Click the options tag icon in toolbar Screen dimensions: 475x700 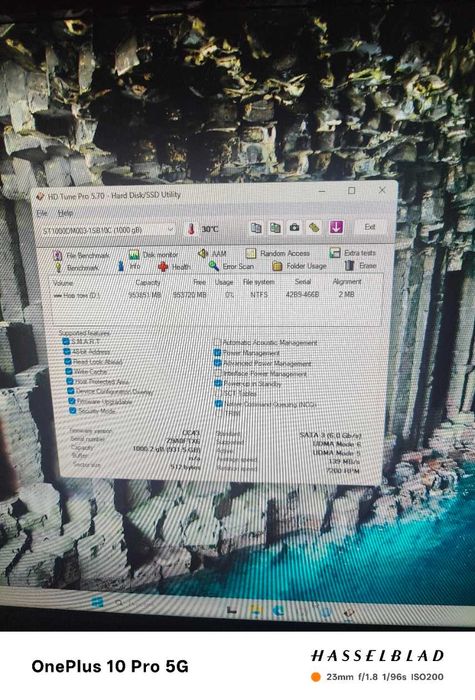coord(314,227)
